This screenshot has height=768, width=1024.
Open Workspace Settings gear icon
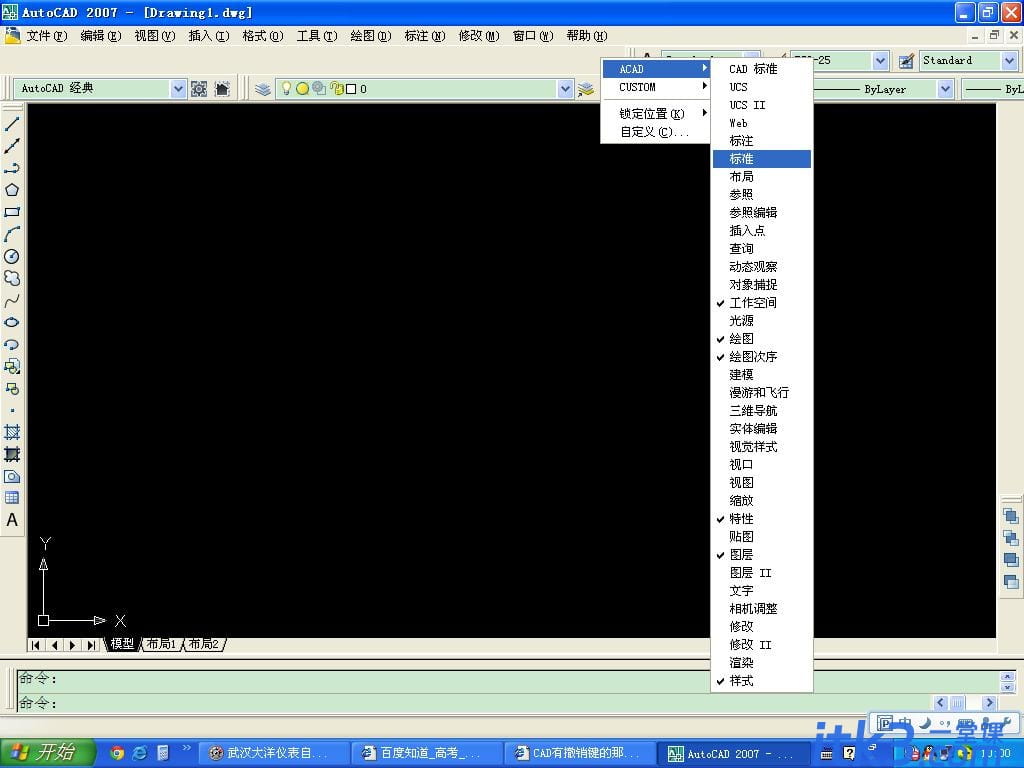199,89
